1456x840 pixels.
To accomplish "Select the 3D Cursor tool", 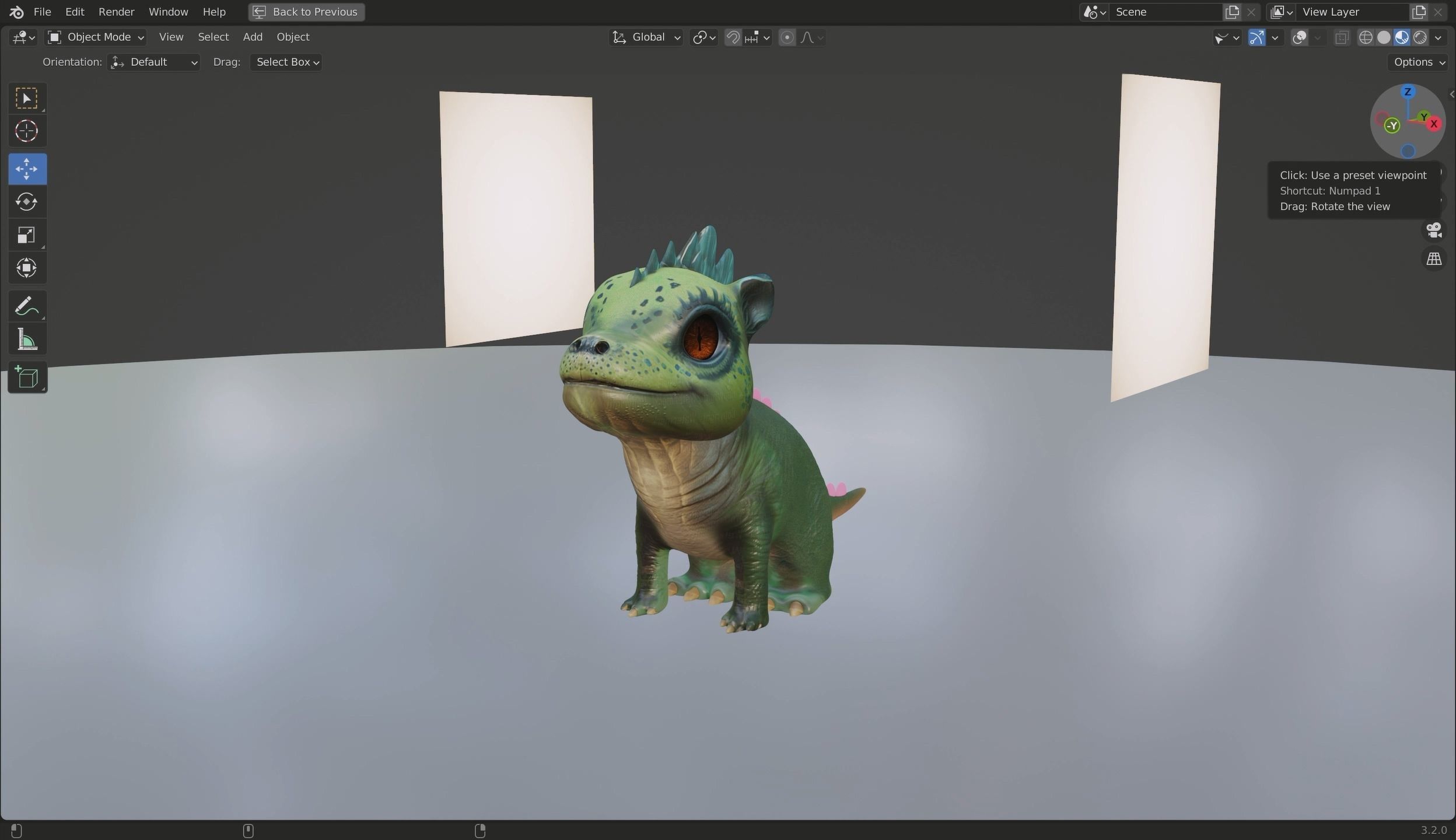I will [x=27, y=131].
